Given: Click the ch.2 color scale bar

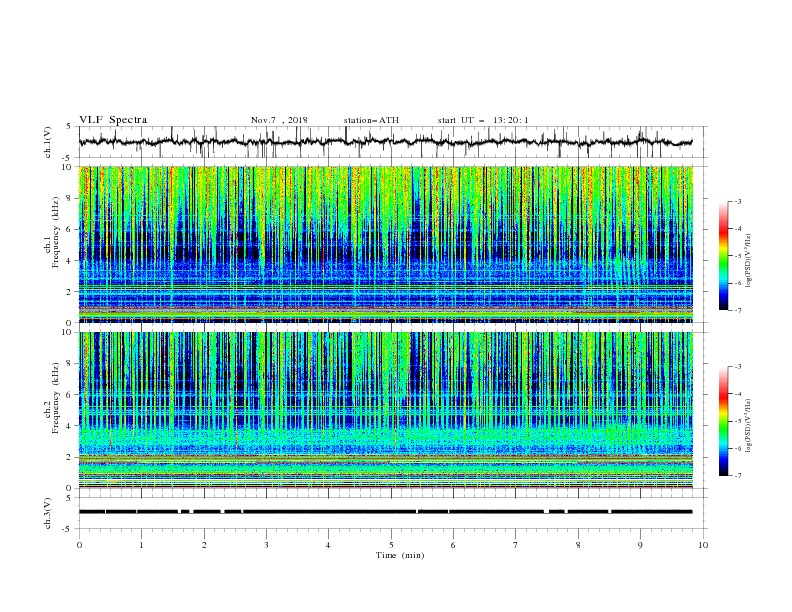Looking at the screenshot, I should [723, 421].
